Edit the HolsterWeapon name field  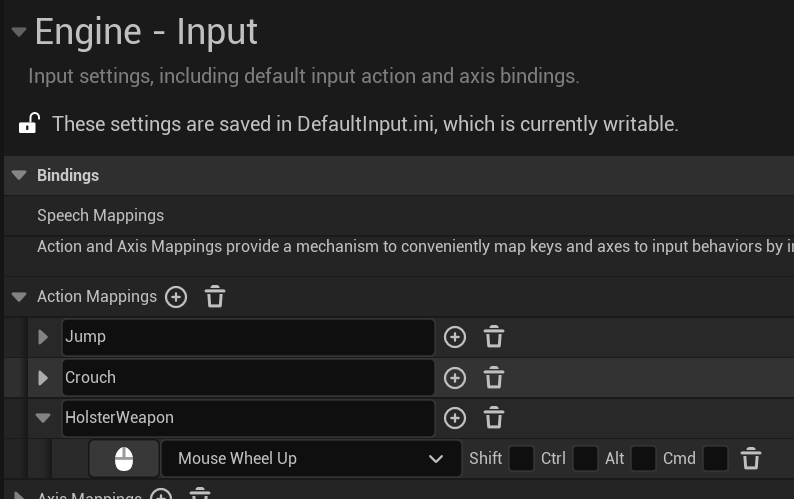247,418
